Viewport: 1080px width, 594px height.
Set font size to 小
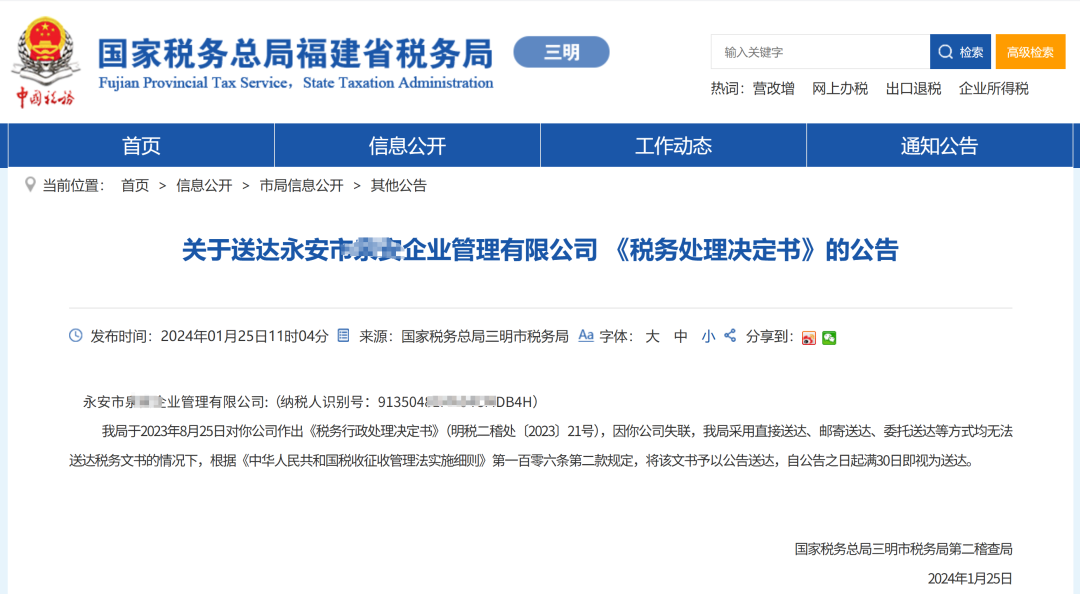708,336
